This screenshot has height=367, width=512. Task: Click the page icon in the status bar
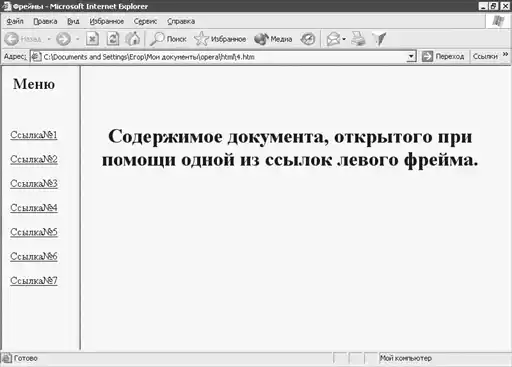pos(6,358)
